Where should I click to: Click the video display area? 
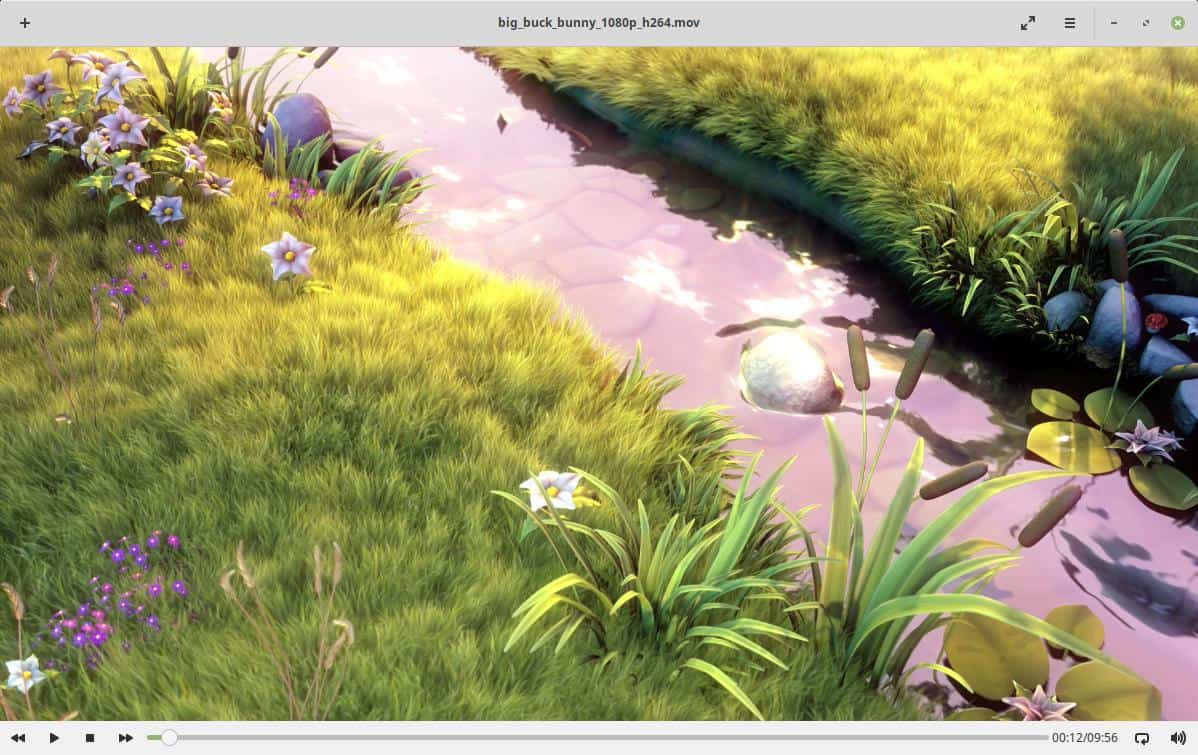599,384
